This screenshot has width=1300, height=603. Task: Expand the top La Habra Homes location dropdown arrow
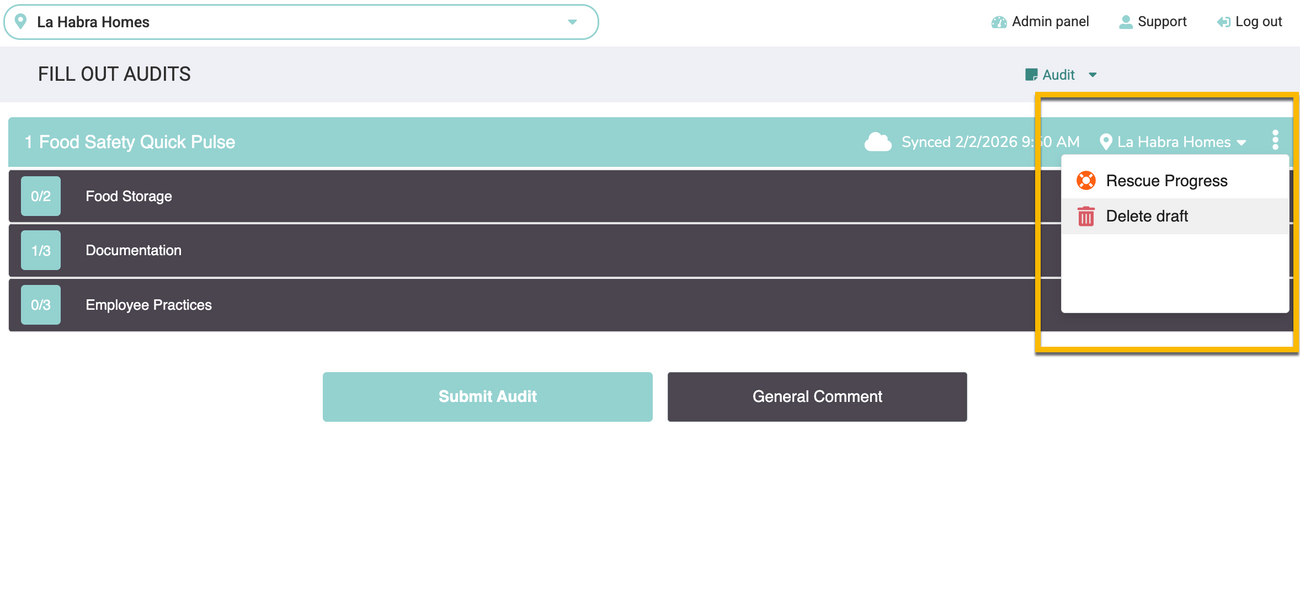(572, 22)
